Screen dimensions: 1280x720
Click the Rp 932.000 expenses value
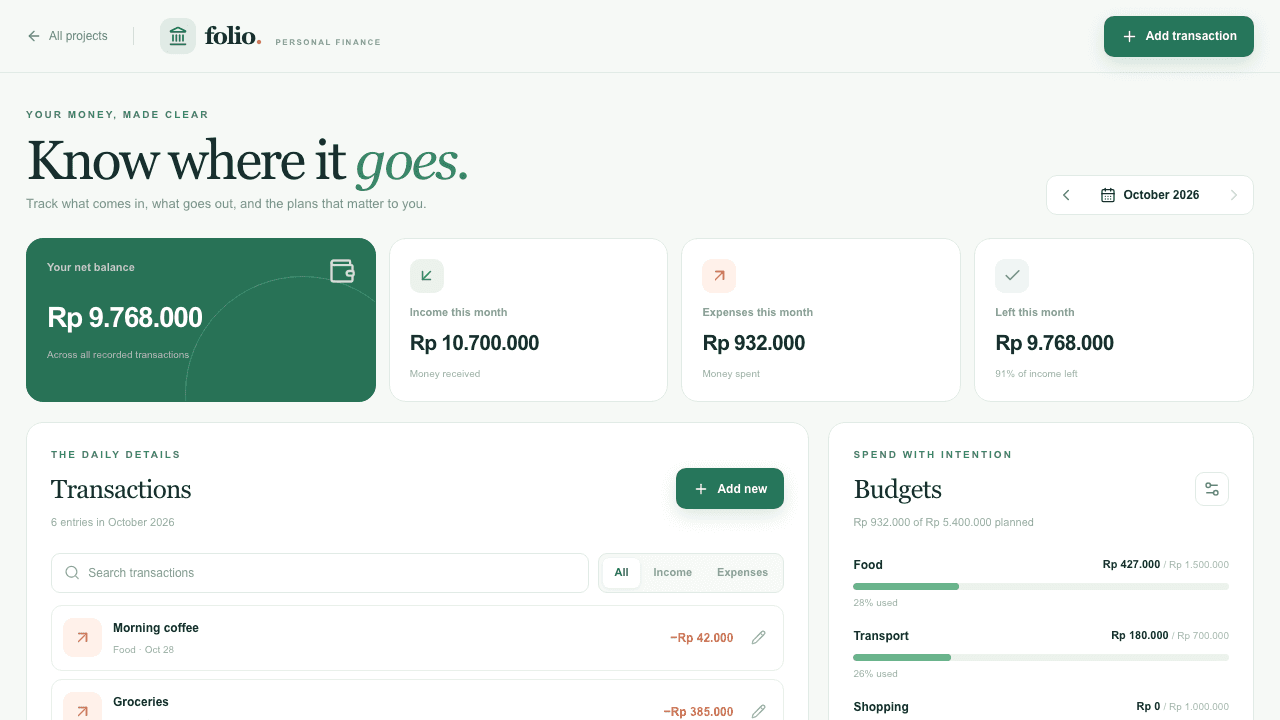coord(754,343)
